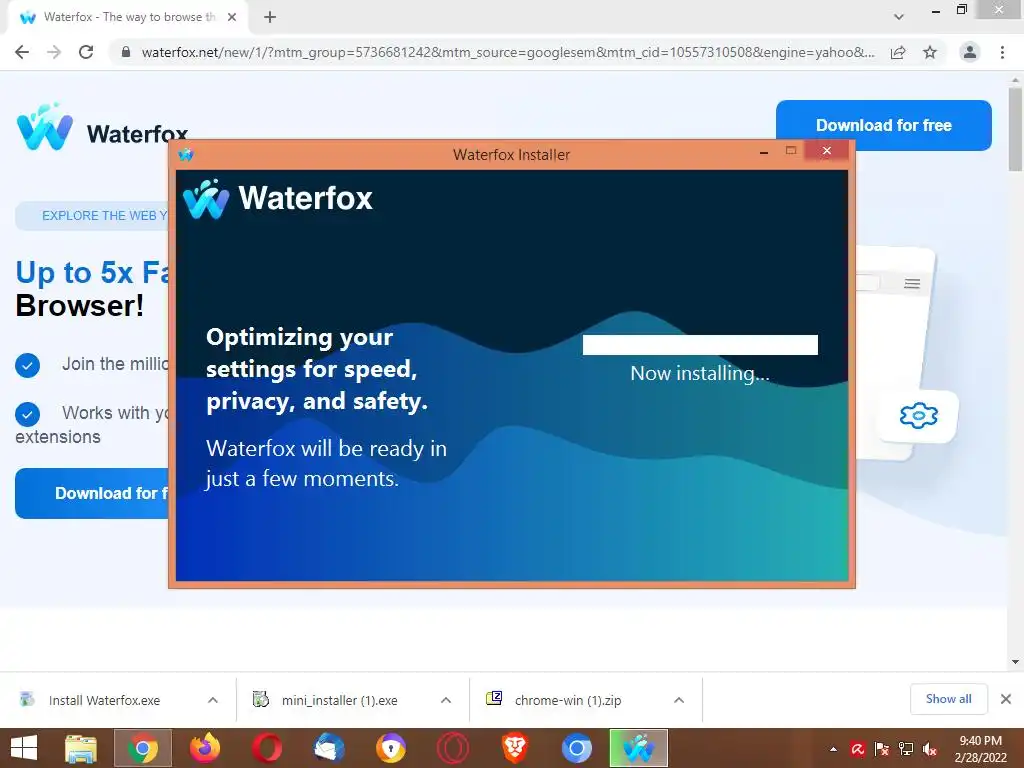Bookmark this tab with star icon
Image resolution: width=1024 pixels, height=768 pixels.
930,52
